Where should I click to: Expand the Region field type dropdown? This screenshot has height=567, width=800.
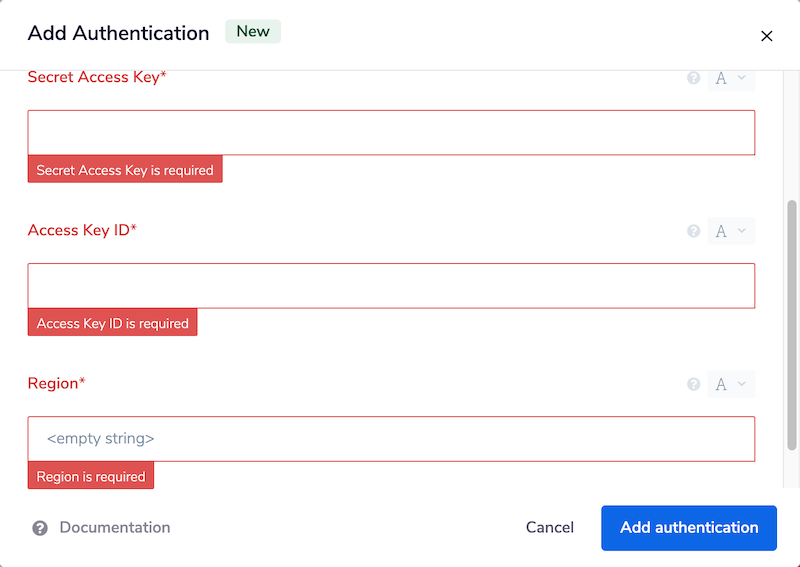731,384
